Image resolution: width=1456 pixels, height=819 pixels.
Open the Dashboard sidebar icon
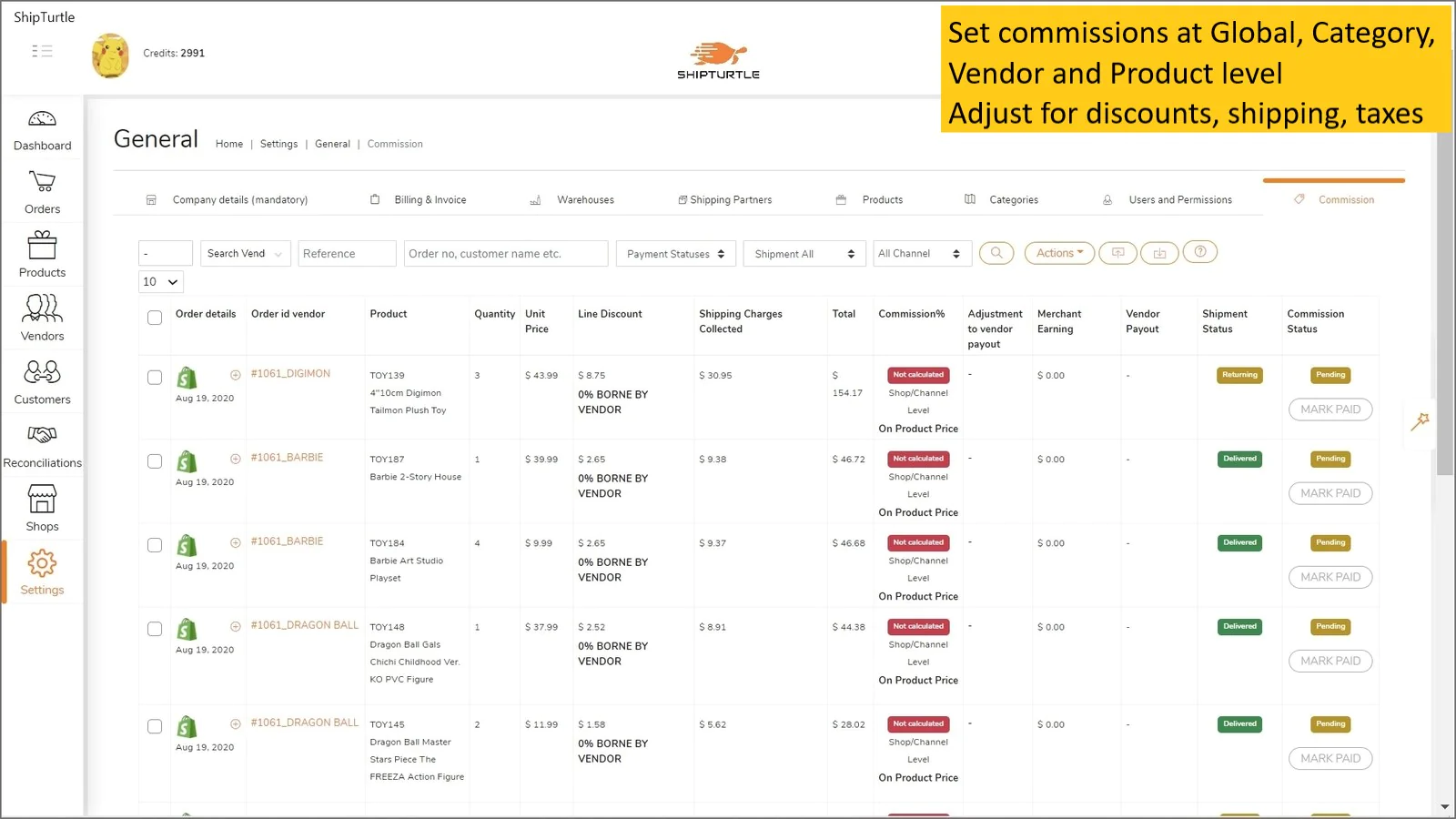[x=42, y=119]
